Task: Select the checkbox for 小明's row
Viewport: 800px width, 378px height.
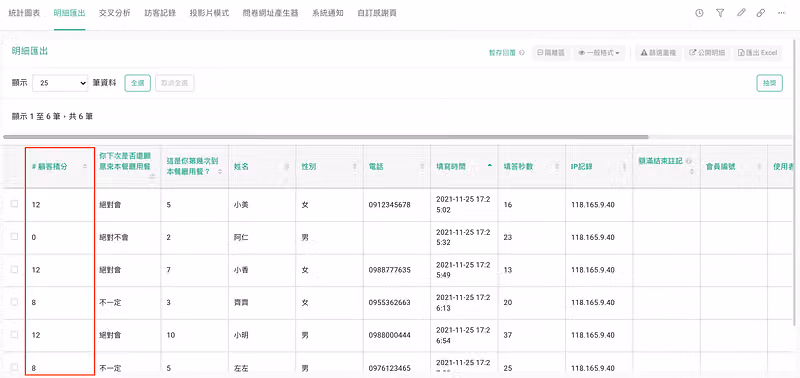Action: (x=14, y=334)
